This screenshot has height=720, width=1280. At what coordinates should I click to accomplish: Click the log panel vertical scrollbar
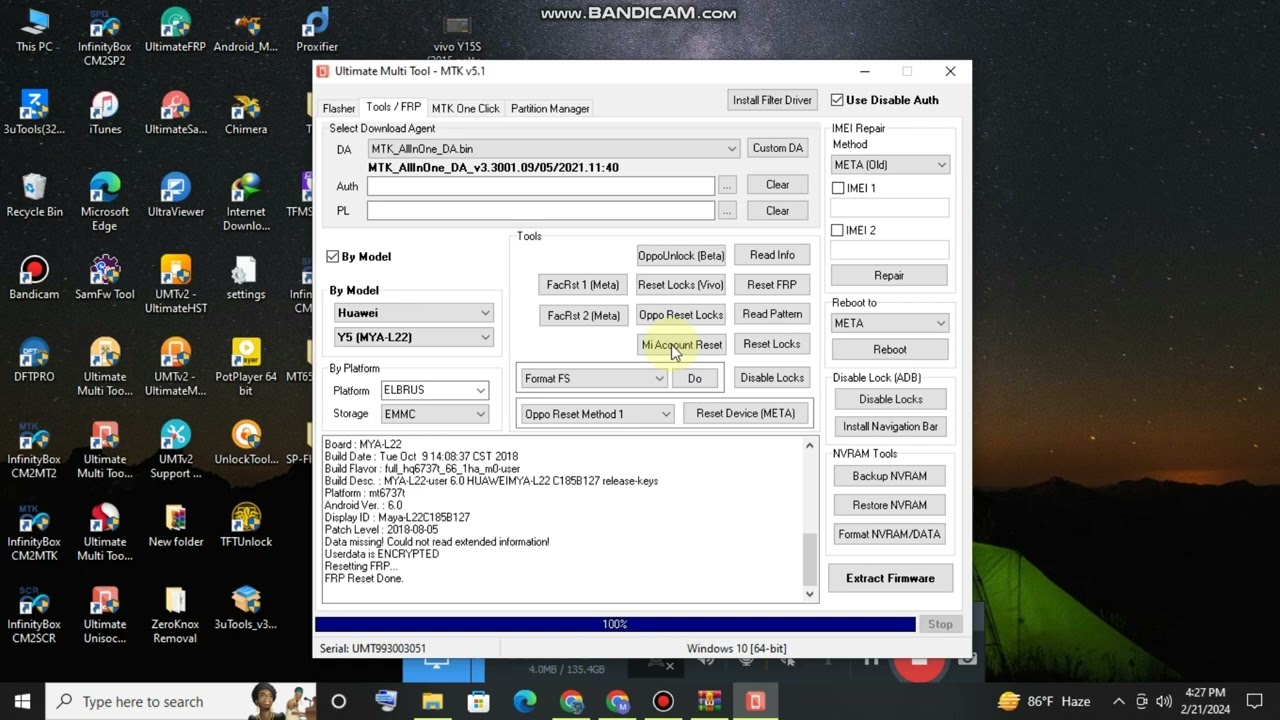click(x=810, y=519)
